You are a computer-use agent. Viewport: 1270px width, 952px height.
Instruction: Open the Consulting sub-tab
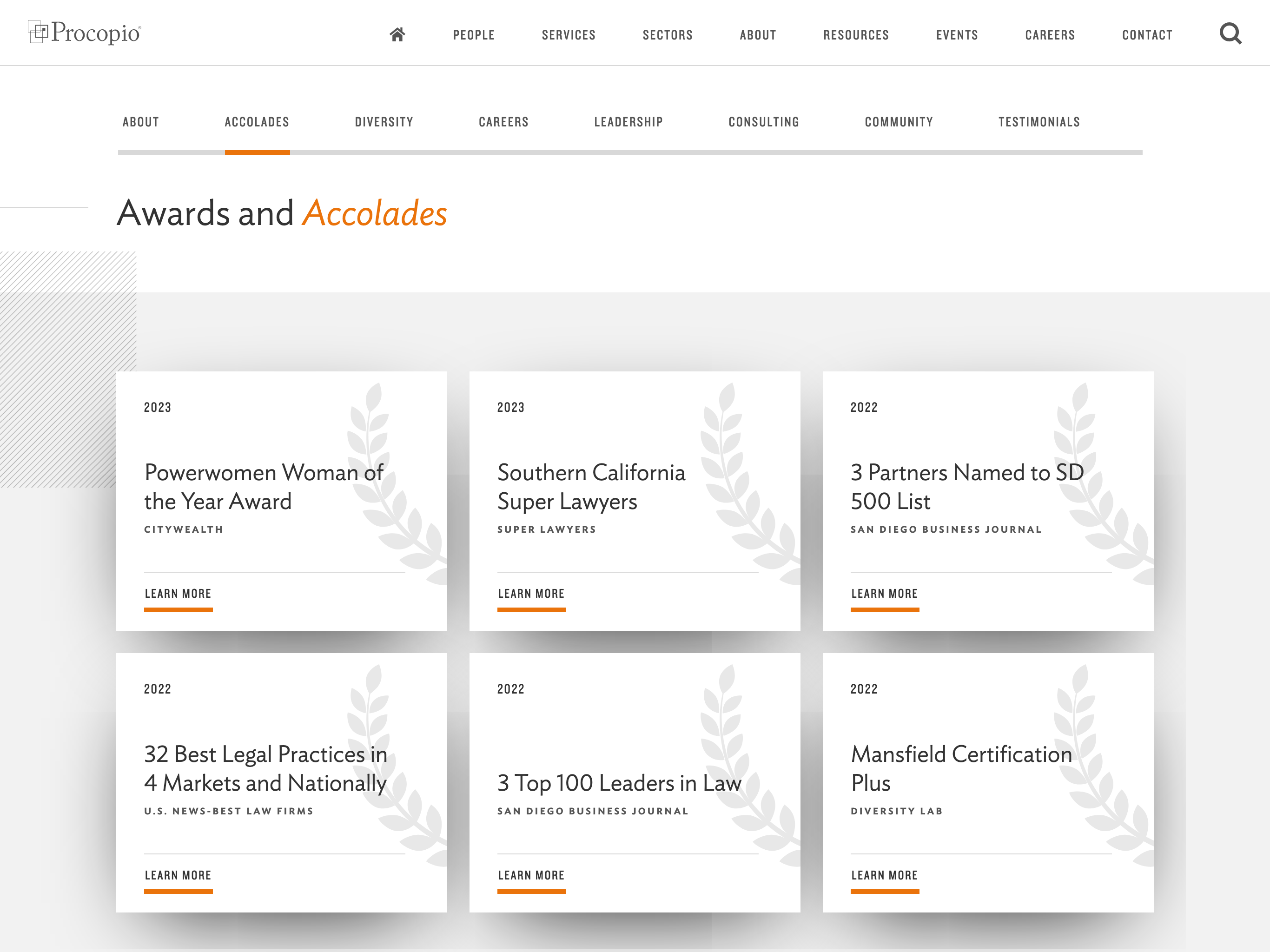764,122
